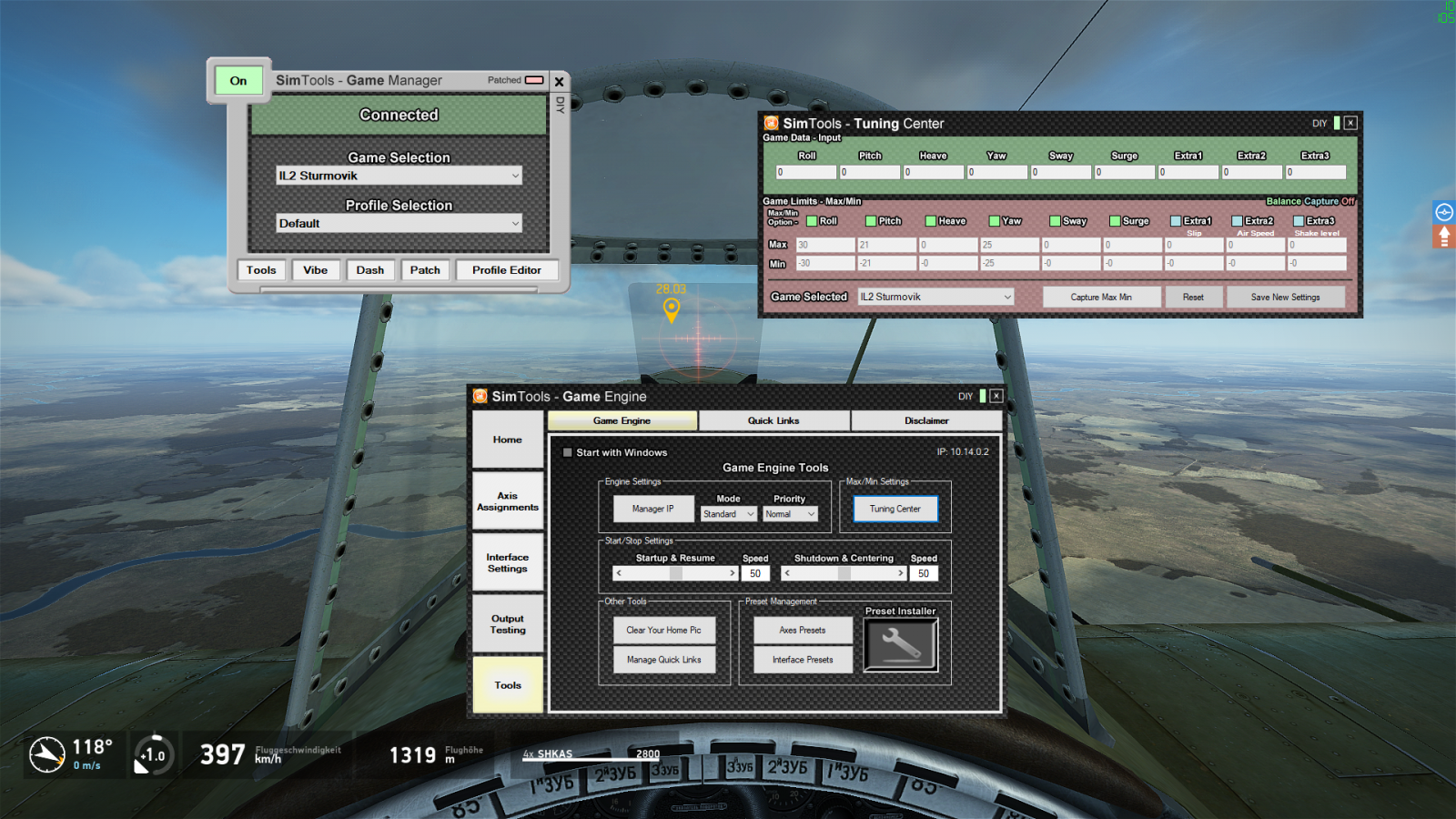This screenshot has width=1456, height=819.
Task: Open Interface Settings section
Action: (508, 562)
